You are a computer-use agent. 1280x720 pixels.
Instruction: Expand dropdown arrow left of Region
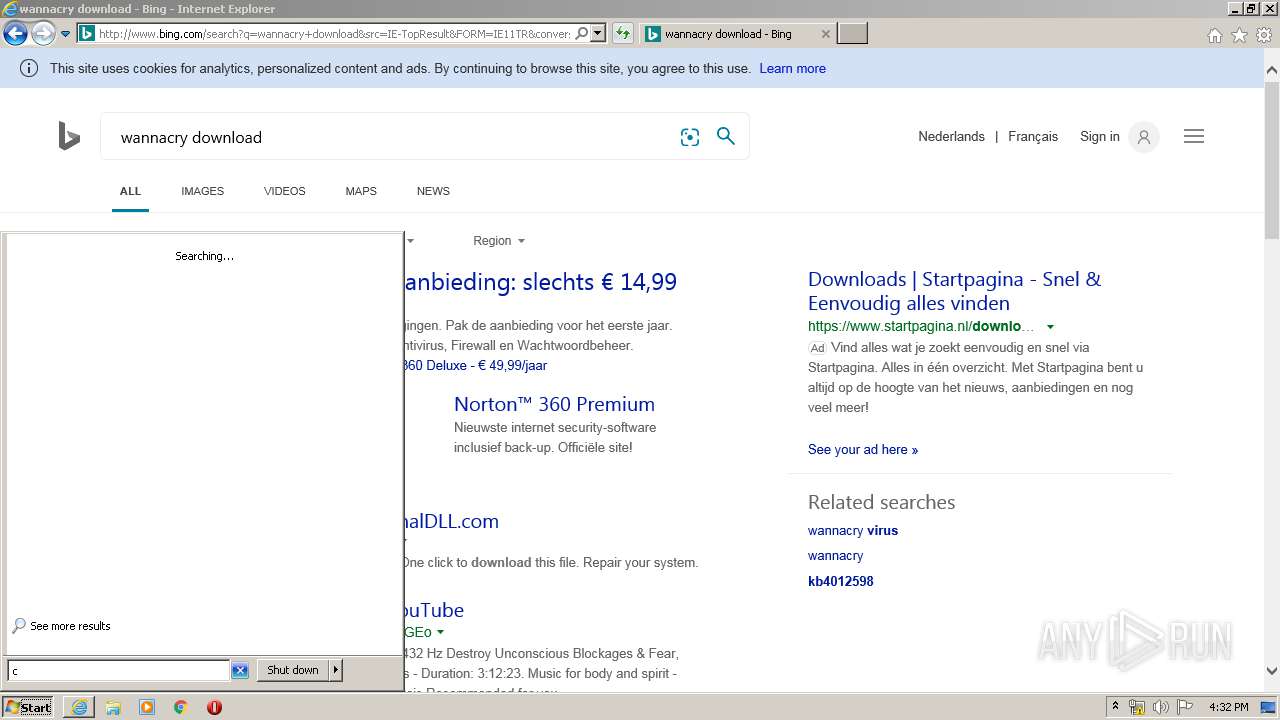[x=410, y=241]
